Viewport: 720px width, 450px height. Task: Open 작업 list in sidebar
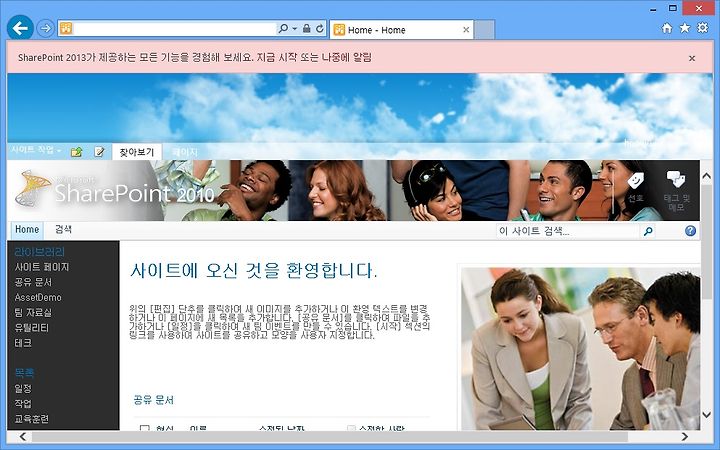click(x=23, y=404)
